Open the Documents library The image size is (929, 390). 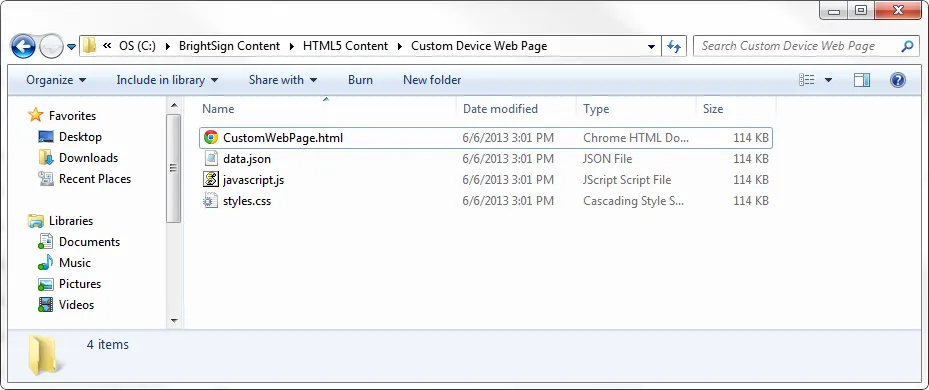(x=89, y=242)
